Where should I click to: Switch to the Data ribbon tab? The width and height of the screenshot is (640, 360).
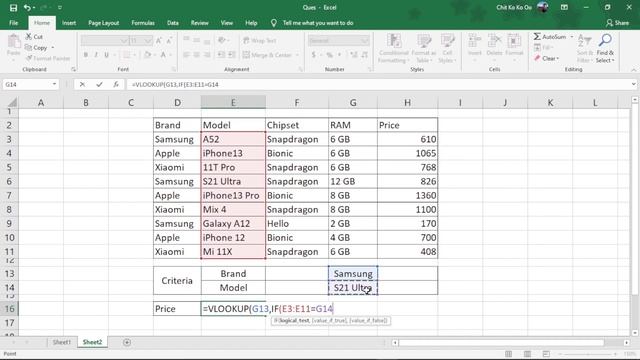(x=173, y=23)
